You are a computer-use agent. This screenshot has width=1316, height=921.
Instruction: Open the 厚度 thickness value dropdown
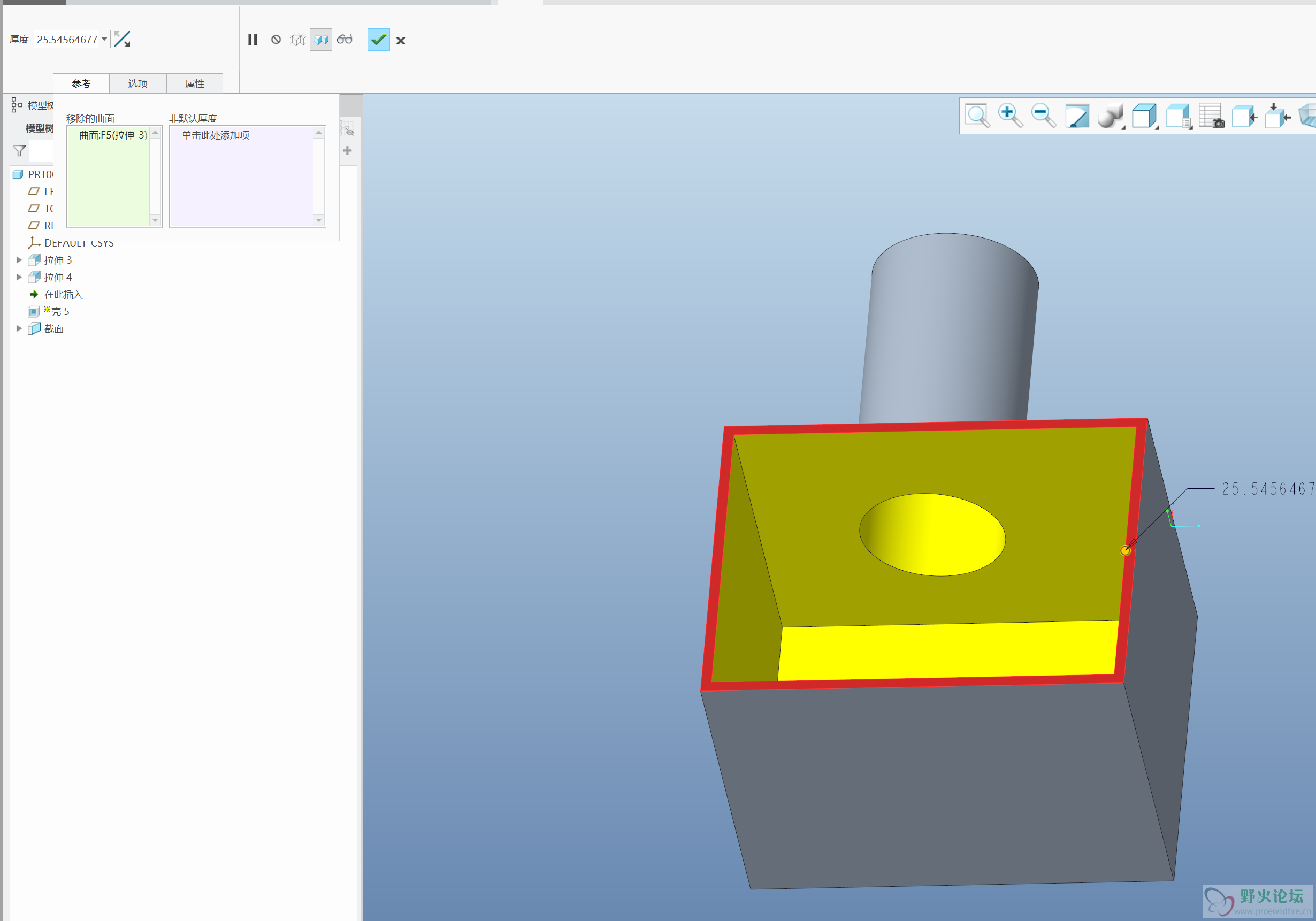[104, 39]
